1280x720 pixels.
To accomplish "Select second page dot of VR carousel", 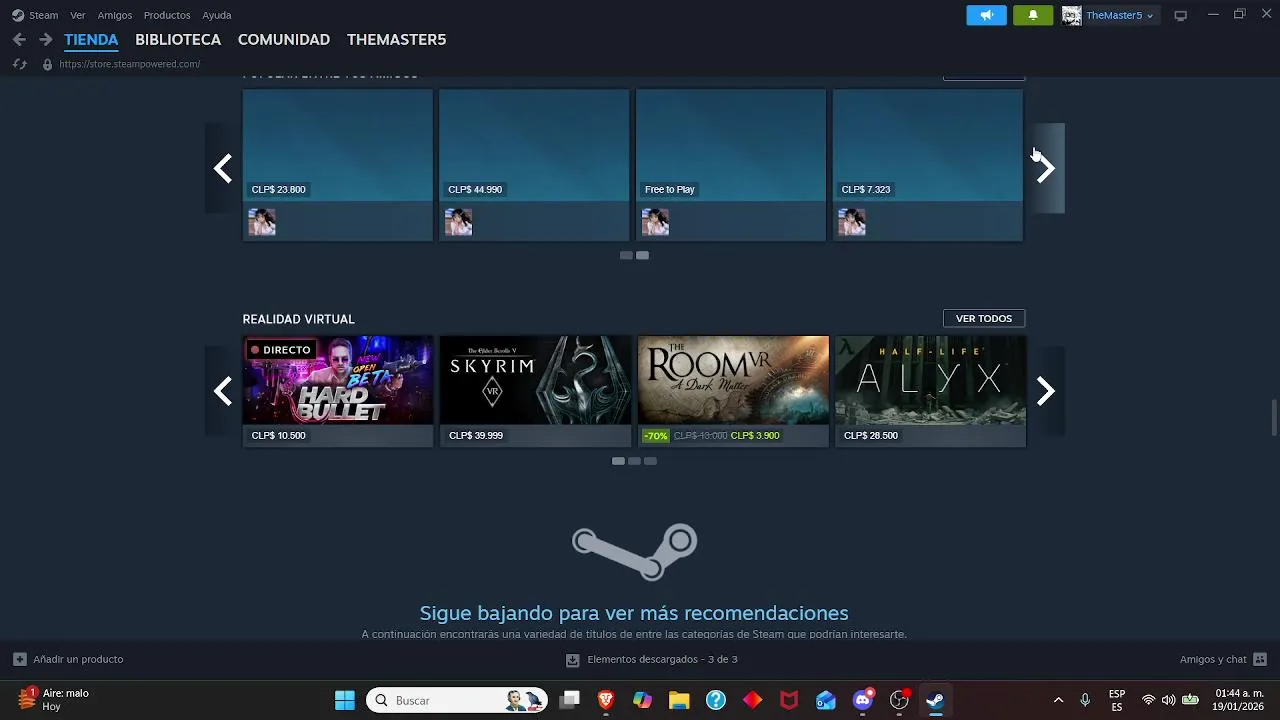I will click(634, 461).
